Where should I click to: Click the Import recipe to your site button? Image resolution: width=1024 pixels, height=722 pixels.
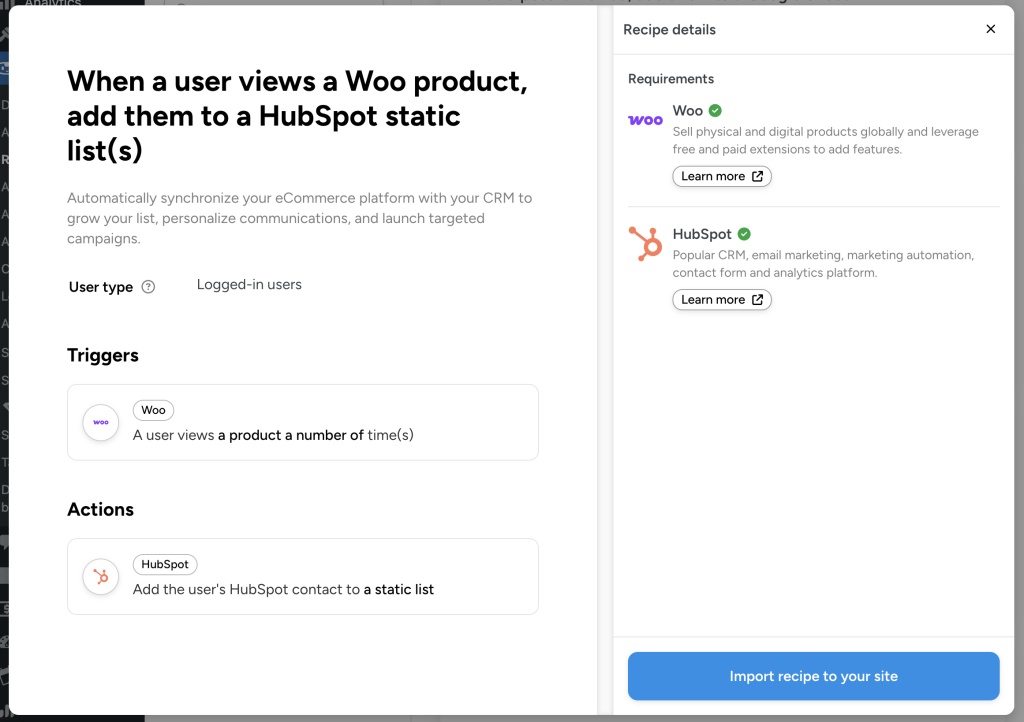point(813,676)
